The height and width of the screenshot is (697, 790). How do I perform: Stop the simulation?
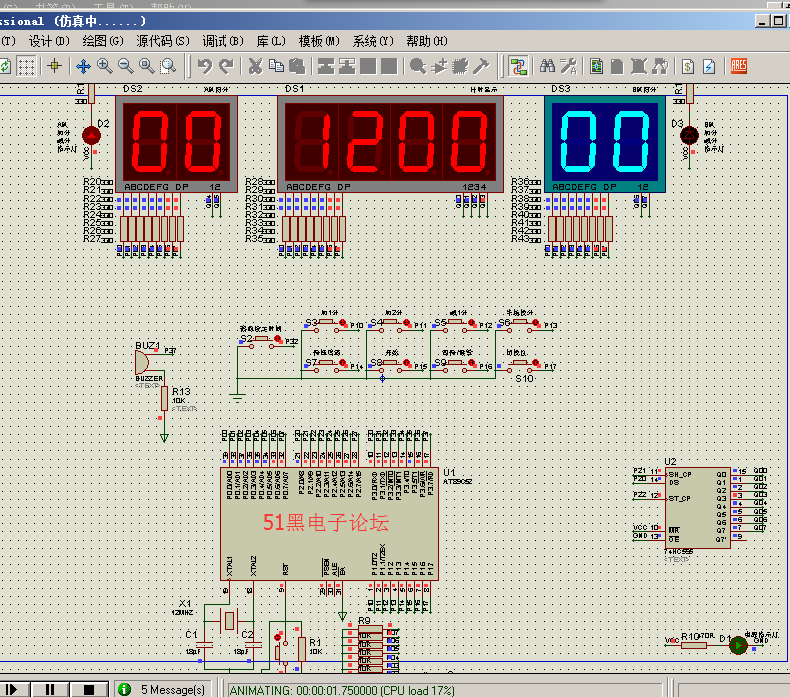coord(89,689)
